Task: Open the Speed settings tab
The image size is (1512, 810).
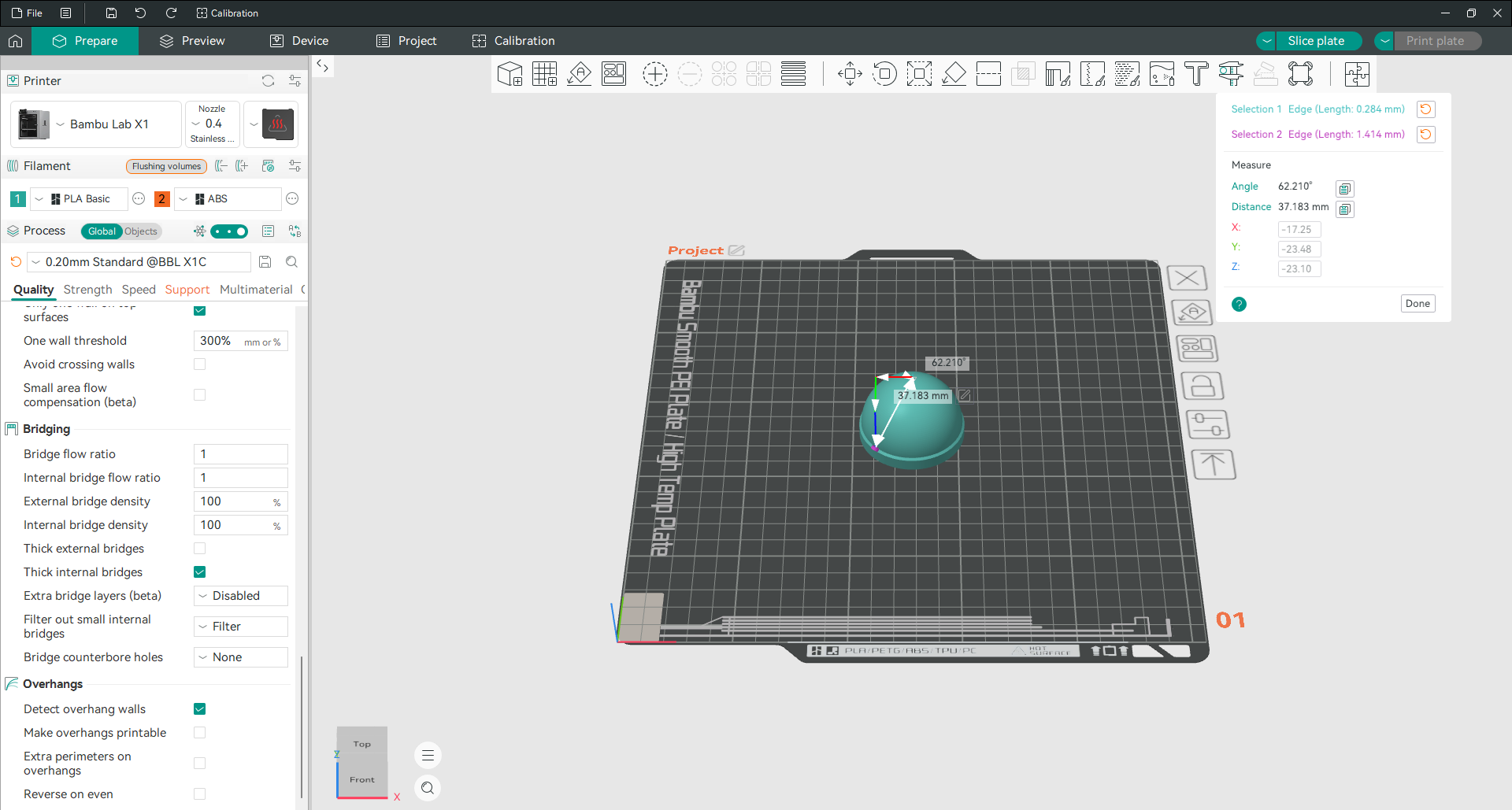Action: [139, 290]
